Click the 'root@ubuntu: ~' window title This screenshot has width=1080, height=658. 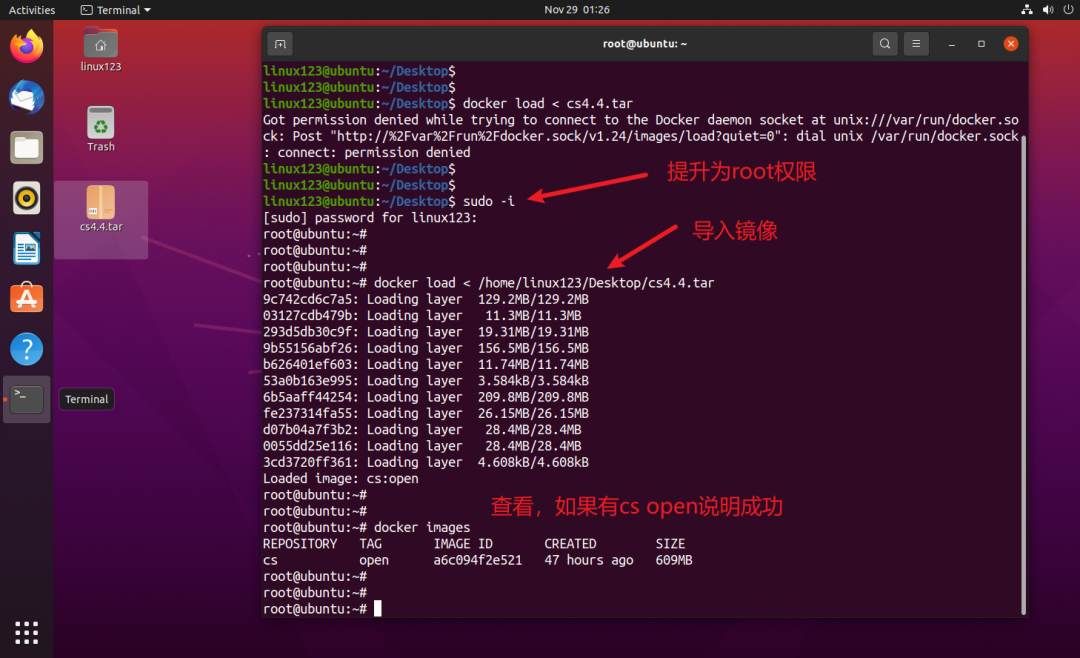[645, 44]
